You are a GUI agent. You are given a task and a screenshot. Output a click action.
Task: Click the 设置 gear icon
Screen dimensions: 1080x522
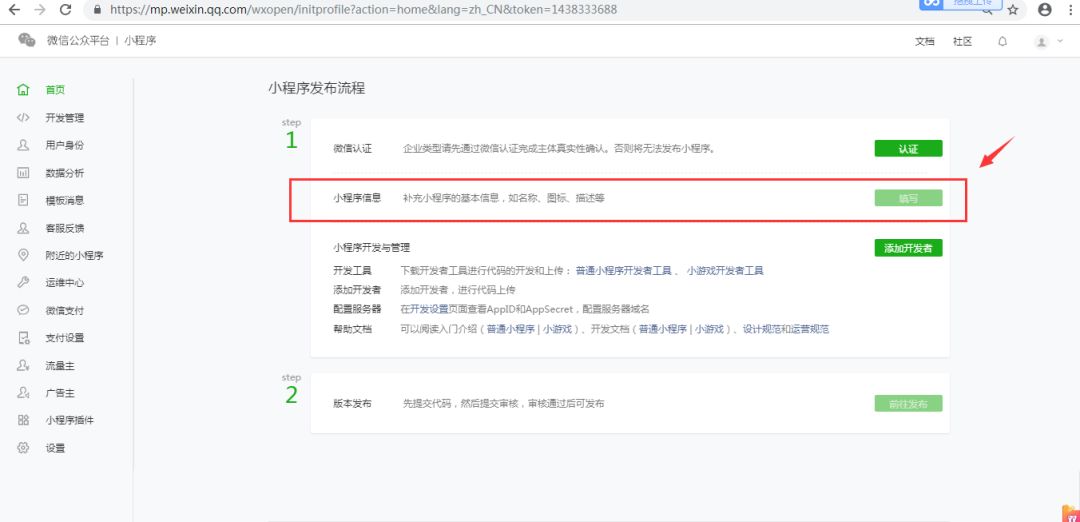click(23, 448)
